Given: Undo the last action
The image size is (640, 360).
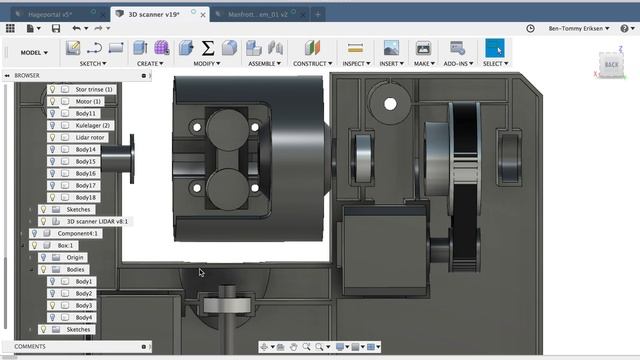Looking at the screenshot, I should click(x=76, y=28).
